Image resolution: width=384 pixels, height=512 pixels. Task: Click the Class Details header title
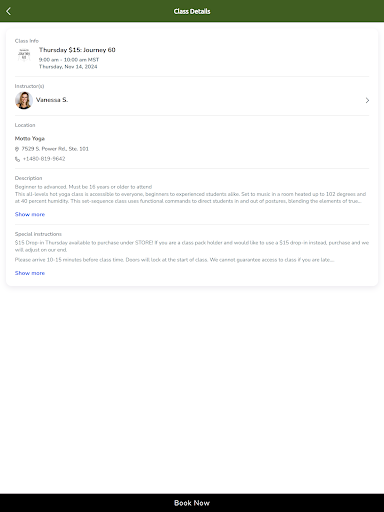[x=192, y=11]
